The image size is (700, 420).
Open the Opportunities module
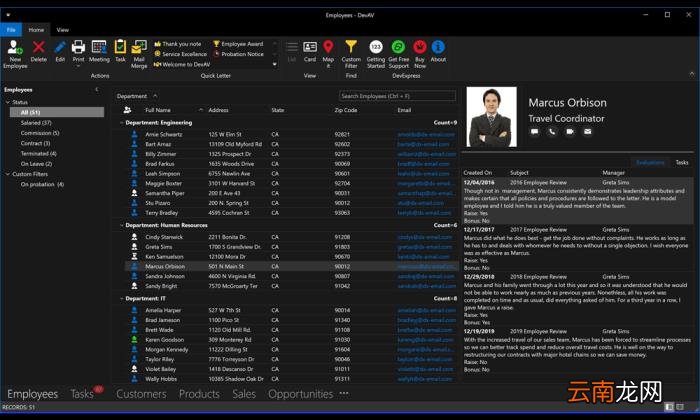coord(300,394)
